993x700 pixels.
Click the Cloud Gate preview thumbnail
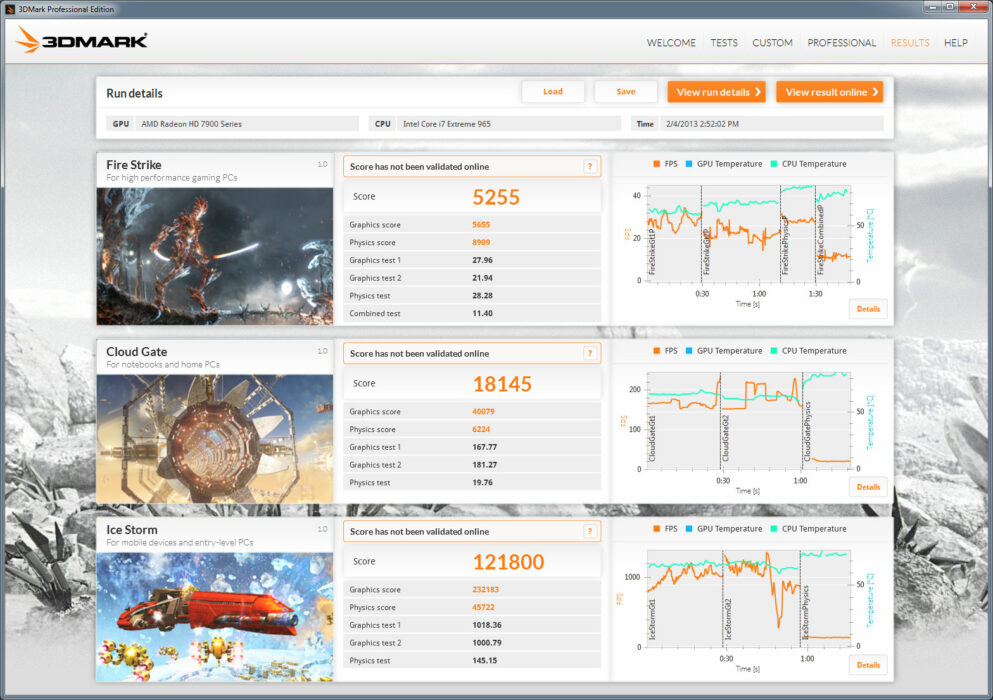coord(214,436)
